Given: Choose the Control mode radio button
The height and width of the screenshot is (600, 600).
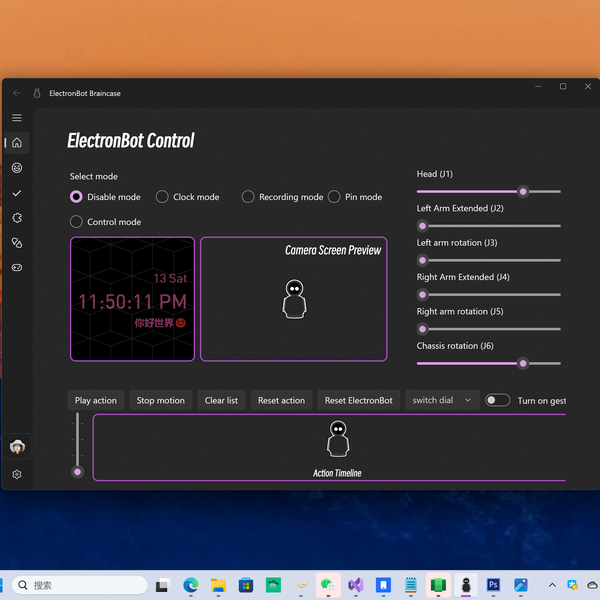Looking at the screenshot, I should click(76, 222).
